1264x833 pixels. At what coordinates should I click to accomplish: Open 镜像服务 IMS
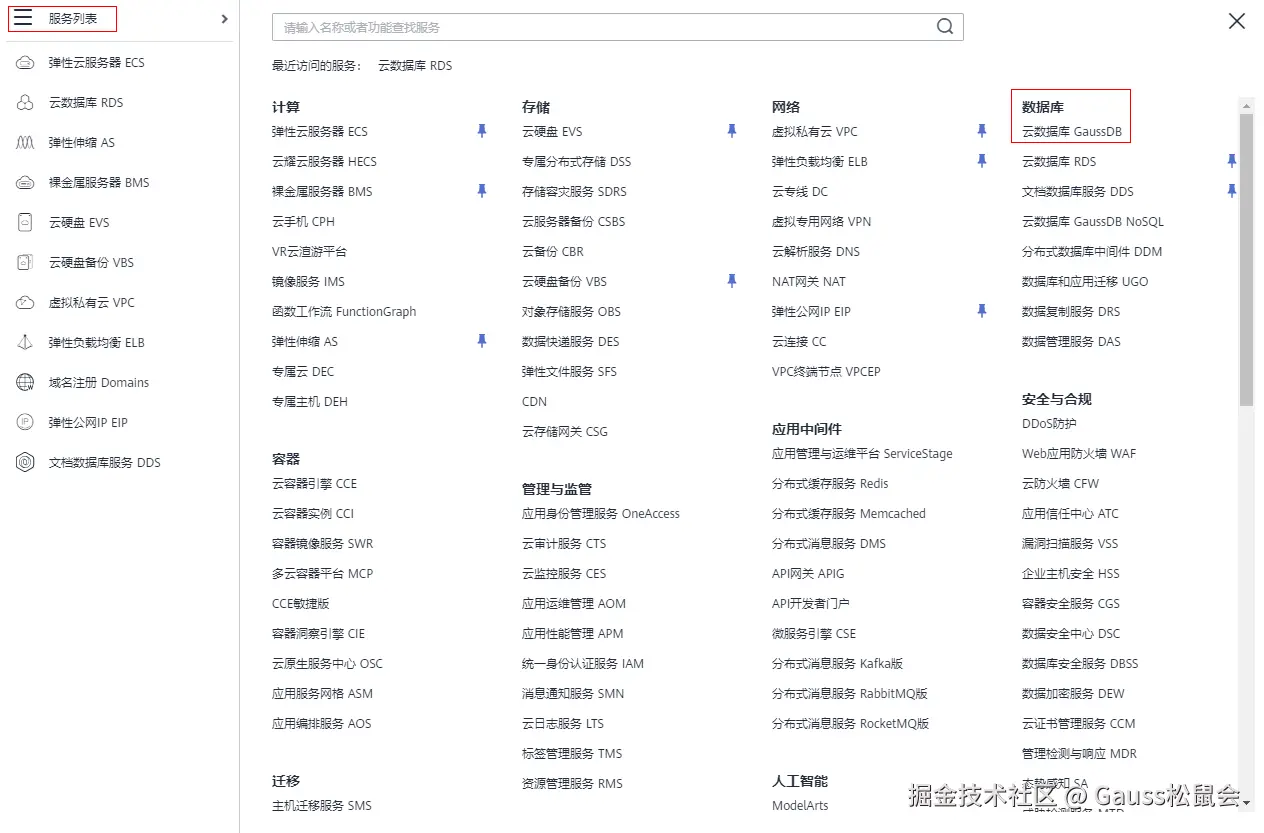[310, 282]
